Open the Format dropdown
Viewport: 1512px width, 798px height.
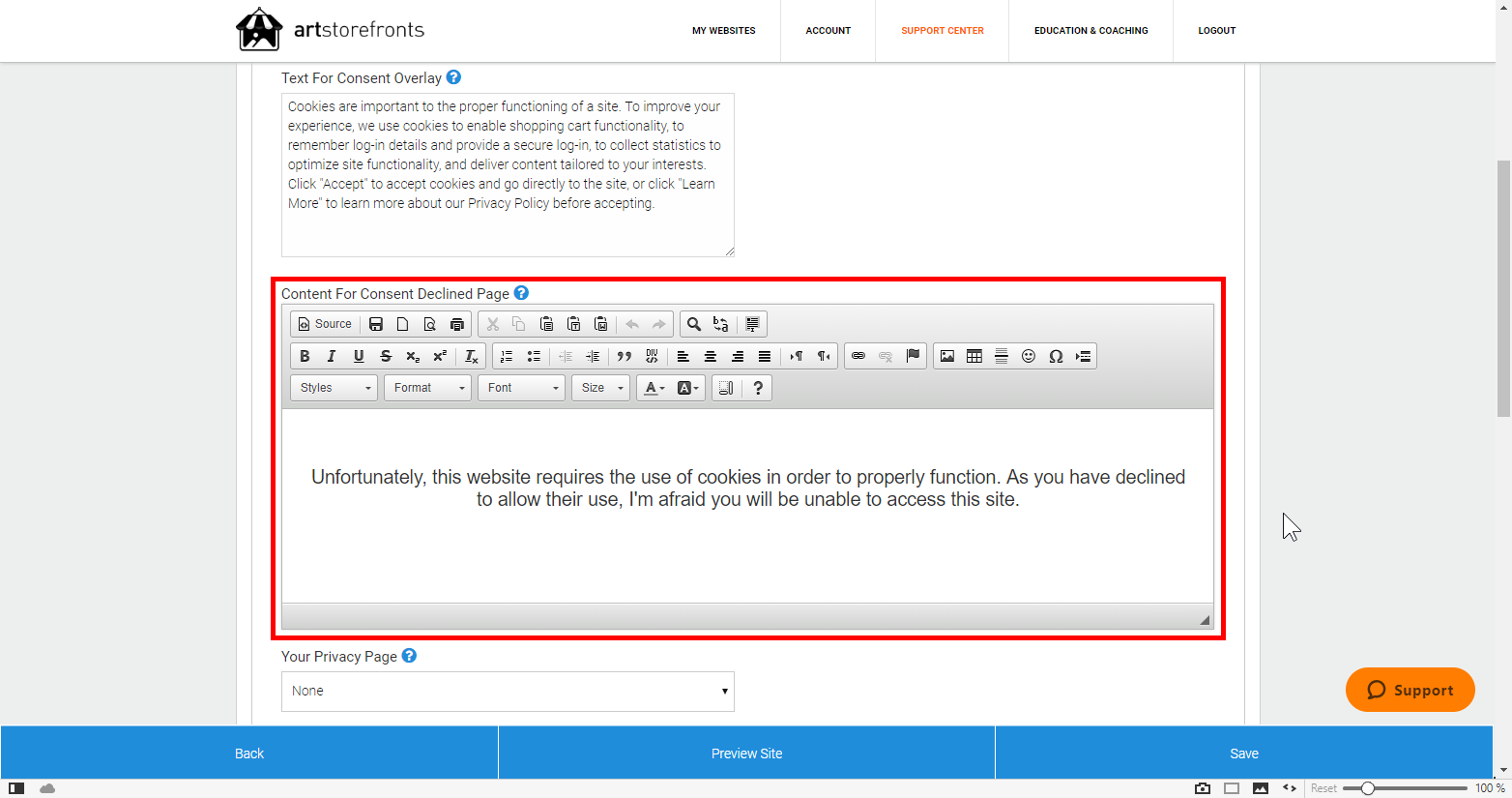(427, 388)
